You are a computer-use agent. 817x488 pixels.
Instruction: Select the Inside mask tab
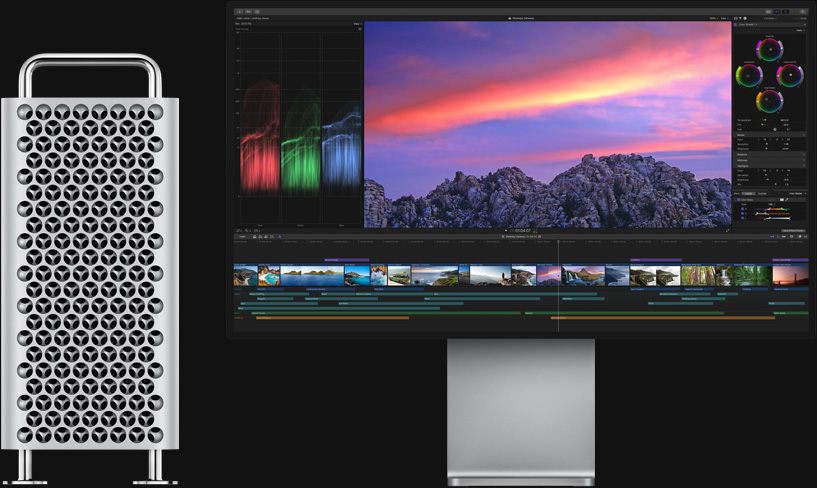[748, 193]
